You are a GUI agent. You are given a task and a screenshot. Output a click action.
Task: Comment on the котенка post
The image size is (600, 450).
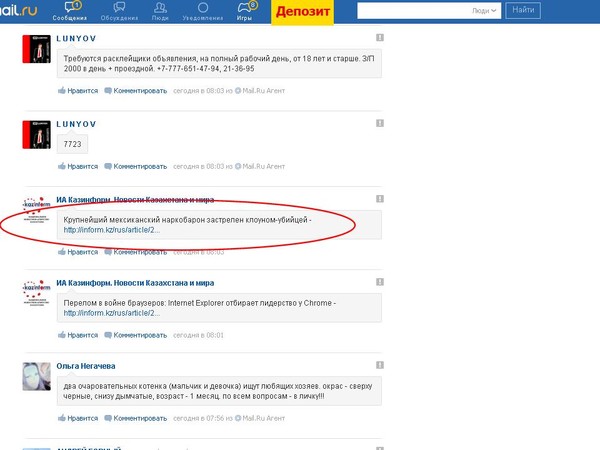pyautogui.click(x=136, y=418)
